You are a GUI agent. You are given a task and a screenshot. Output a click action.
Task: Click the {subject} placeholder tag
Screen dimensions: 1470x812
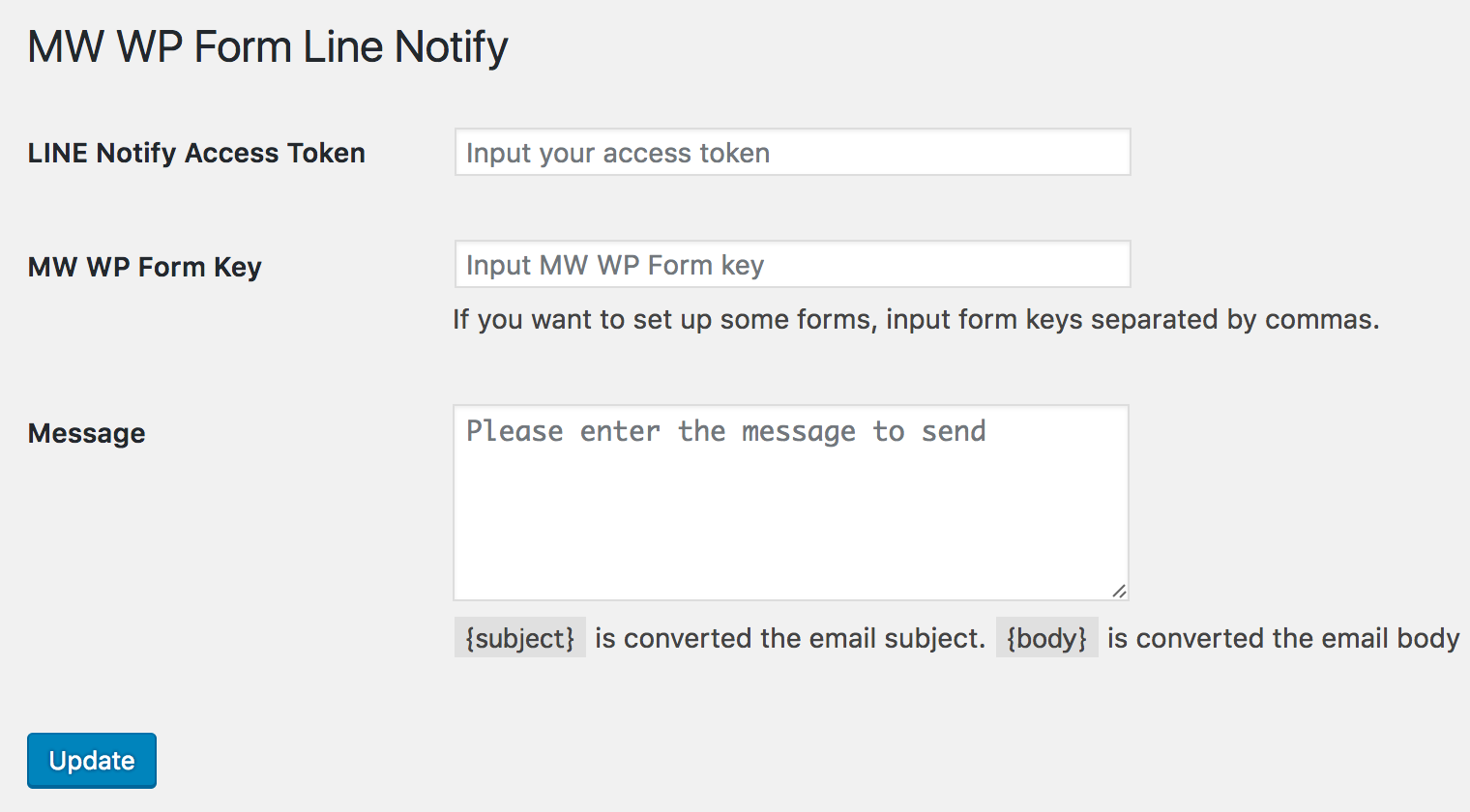coord(520,638)
